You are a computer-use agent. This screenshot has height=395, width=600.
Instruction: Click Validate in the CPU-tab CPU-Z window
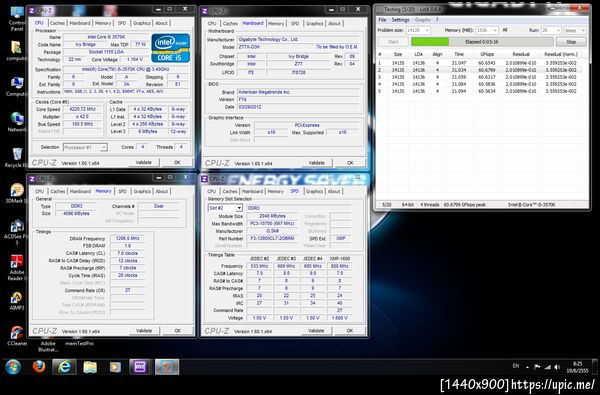143,162
